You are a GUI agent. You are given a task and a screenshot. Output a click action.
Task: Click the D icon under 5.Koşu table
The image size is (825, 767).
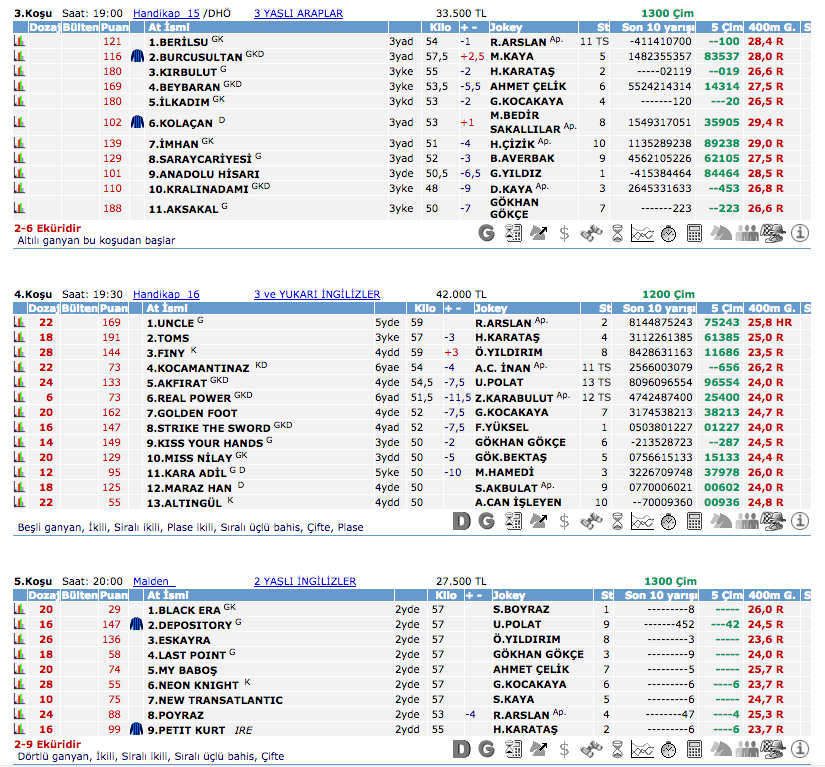(x=461, y=749)
